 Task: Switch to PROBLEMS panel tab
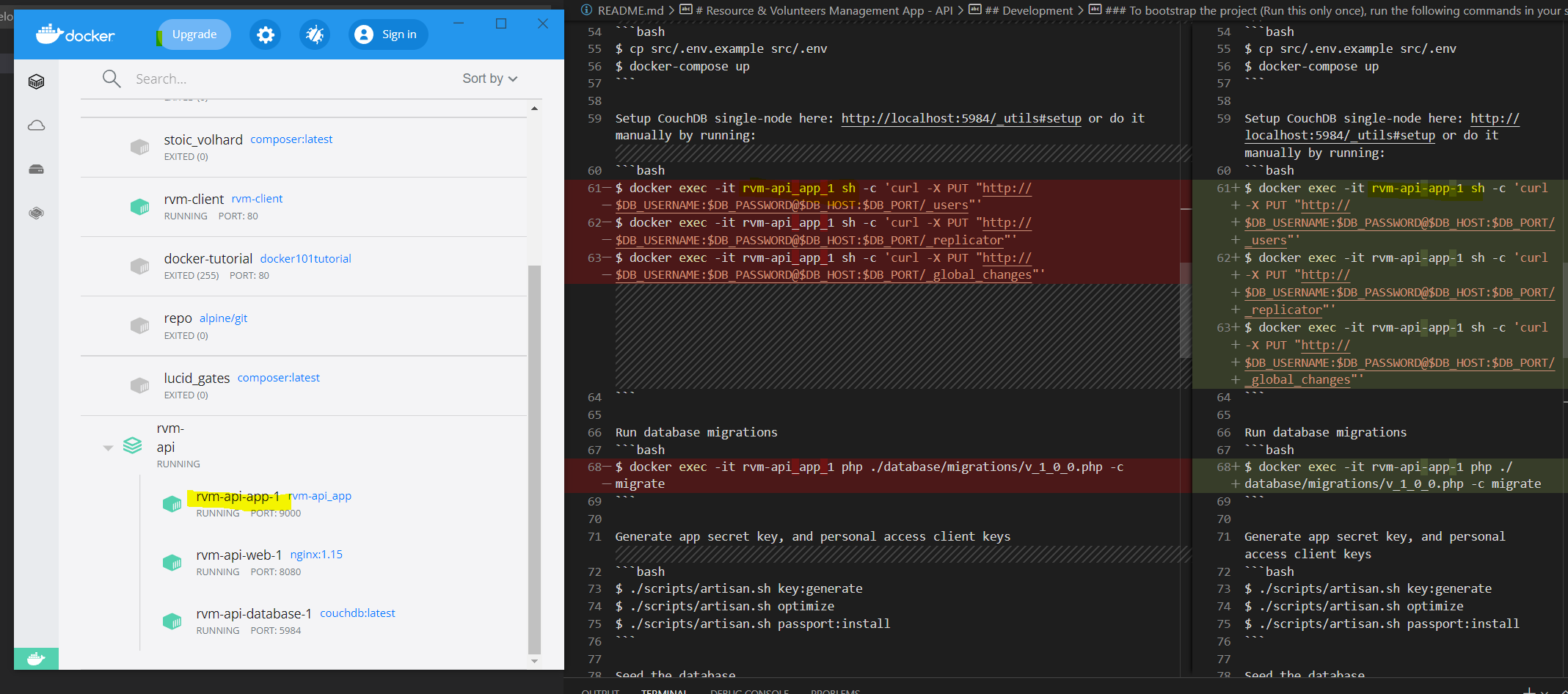tap(835, 690)
